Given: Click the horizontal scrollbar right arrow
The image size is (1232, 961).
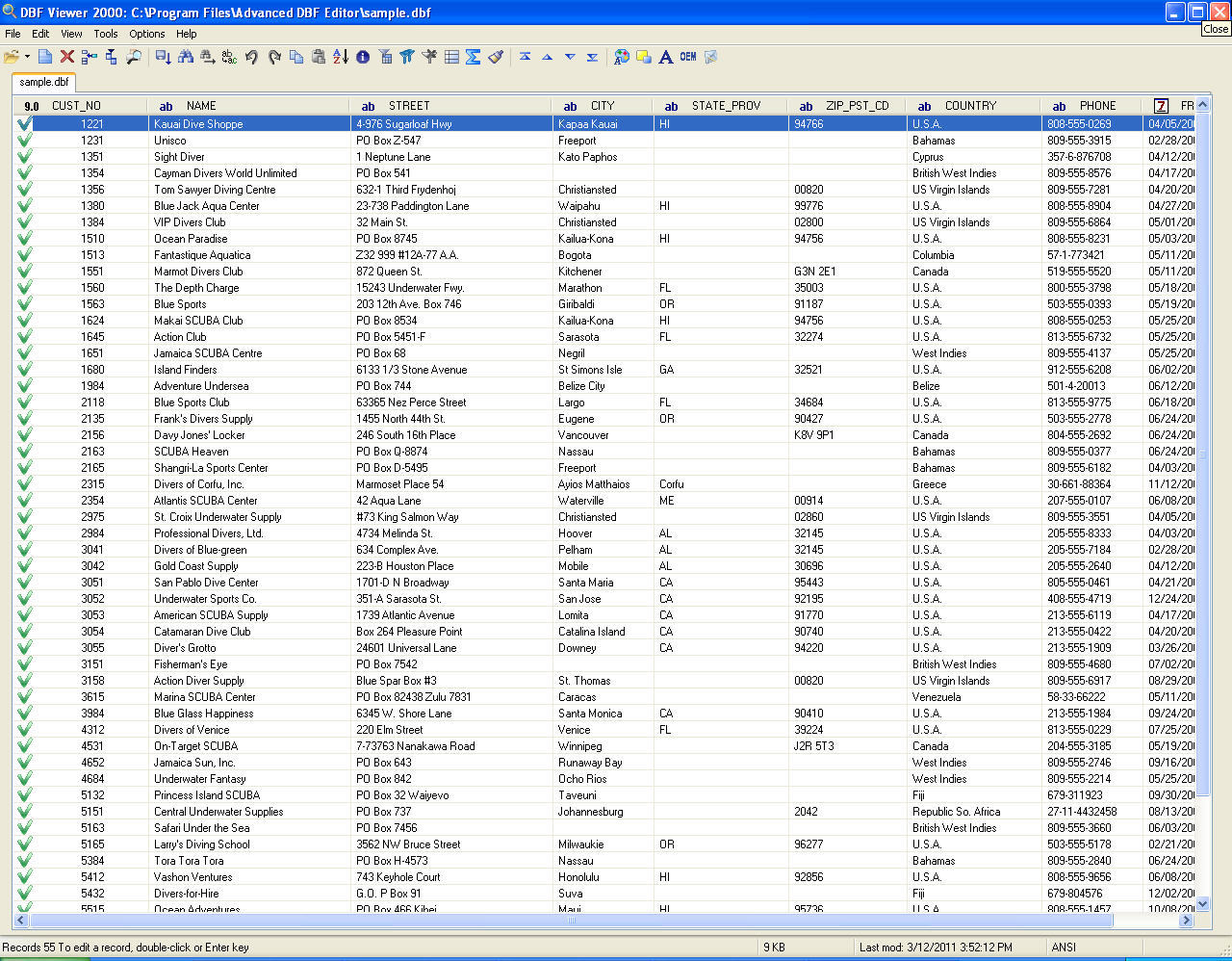Looking at the screenshot, I should [1186, 921].
